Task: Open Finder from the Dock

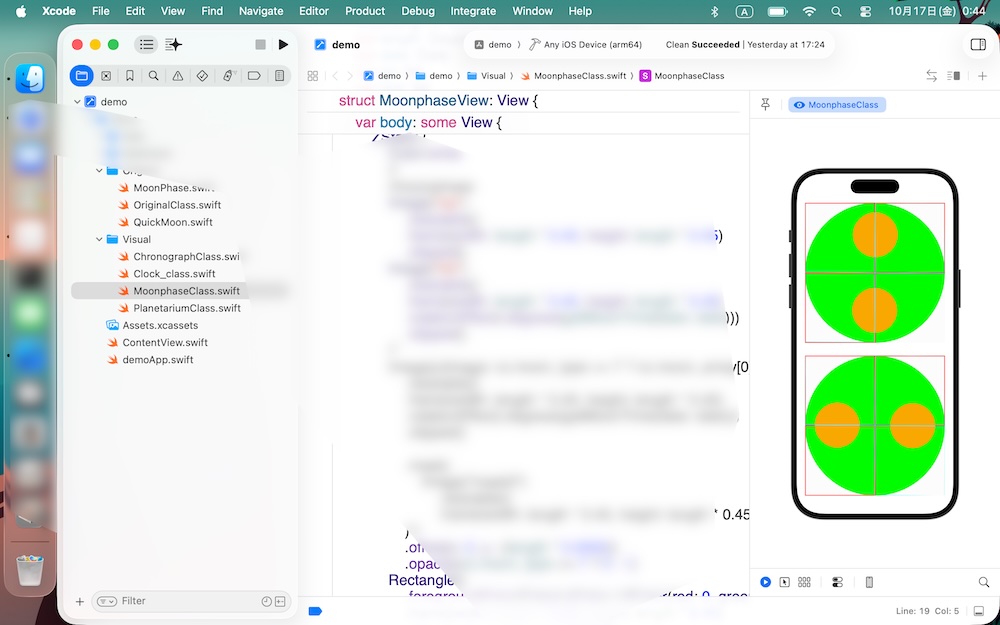Action: [30, 79]
